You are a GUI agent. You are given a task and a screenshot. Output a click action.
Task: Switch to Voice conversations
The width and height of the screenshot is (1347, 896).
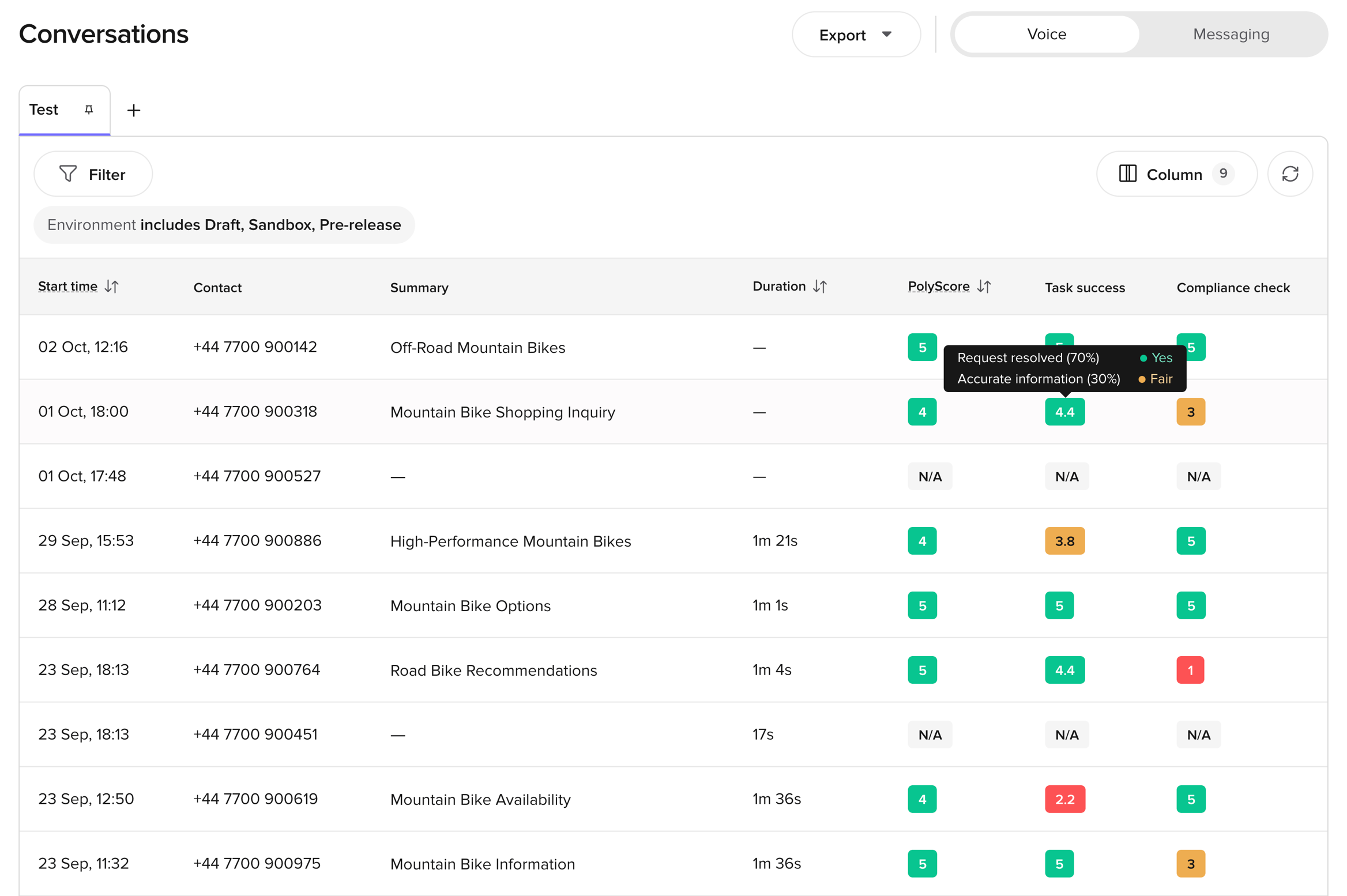click(x=1047, y=35)
